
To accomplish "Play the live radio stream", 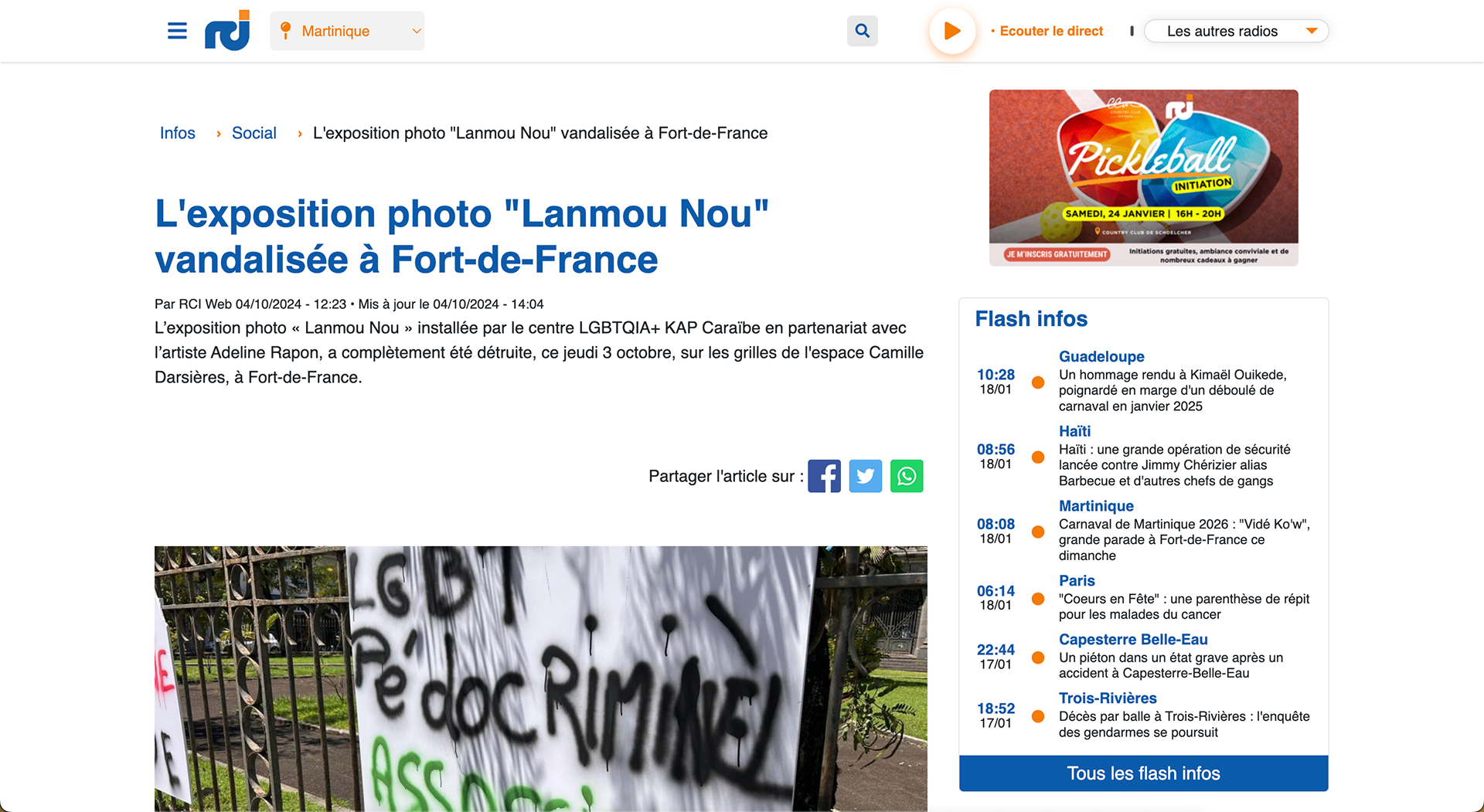I will coord(952,31).
